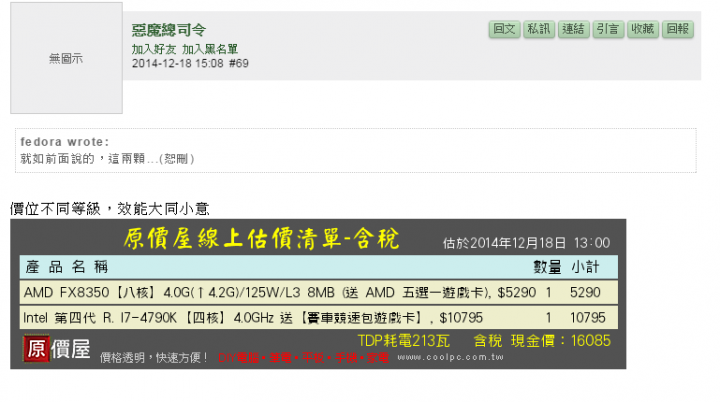Click post number #69
Screen dimensions: 720x402
[x=239, y=63]
